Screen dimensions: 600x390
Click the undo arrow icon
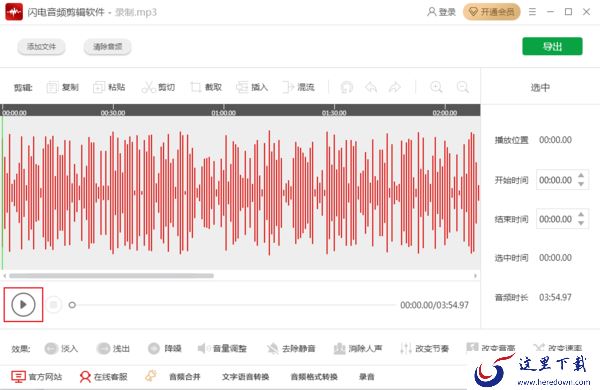click(371, 87)
